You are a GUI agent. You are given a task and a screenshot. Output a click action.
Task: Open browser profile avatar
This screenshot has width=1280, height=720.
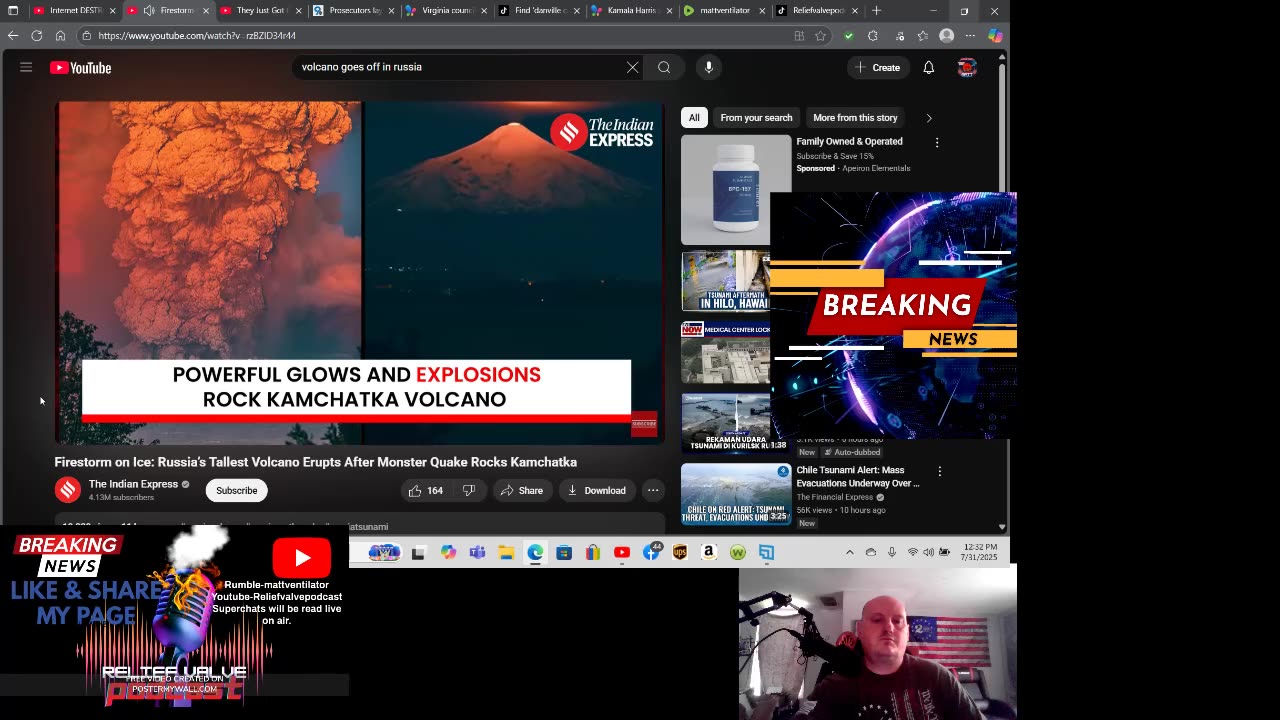pyautogui.click(x=946, y=36)
